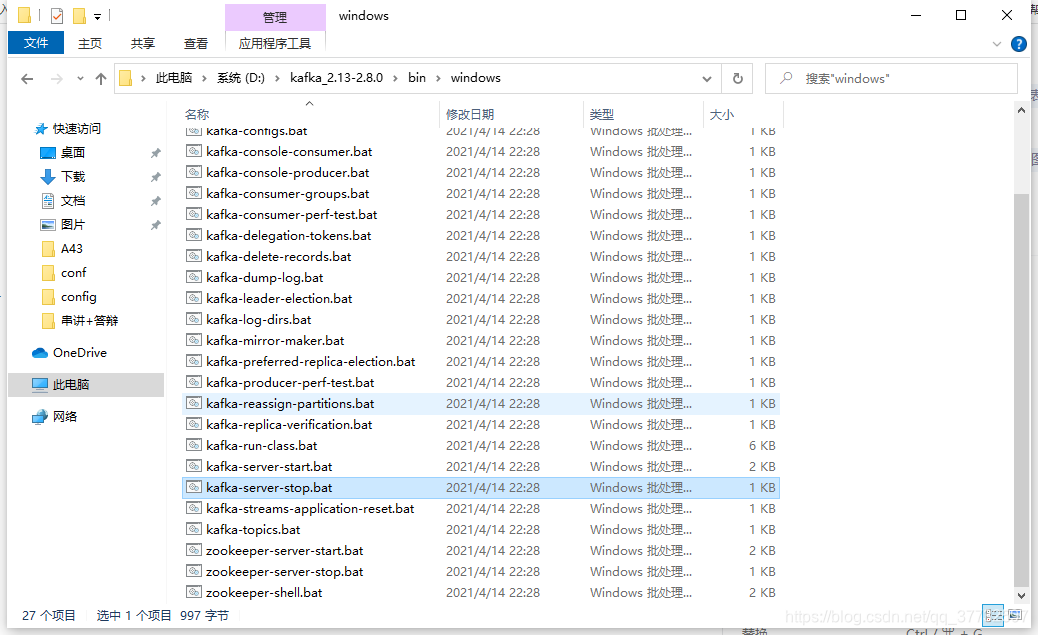Viewport: 1038px width, 635px height.
Task: Open the Help question mark icon
Action: [1019, 44]
